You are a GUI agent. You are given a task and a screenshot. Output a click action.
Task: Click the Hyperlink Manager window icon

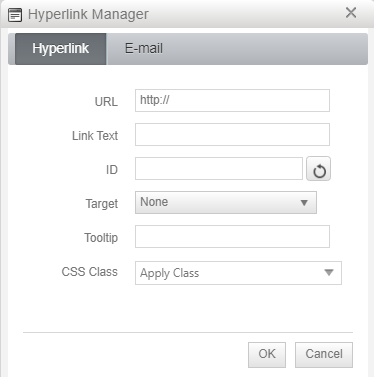click(15, 15)
